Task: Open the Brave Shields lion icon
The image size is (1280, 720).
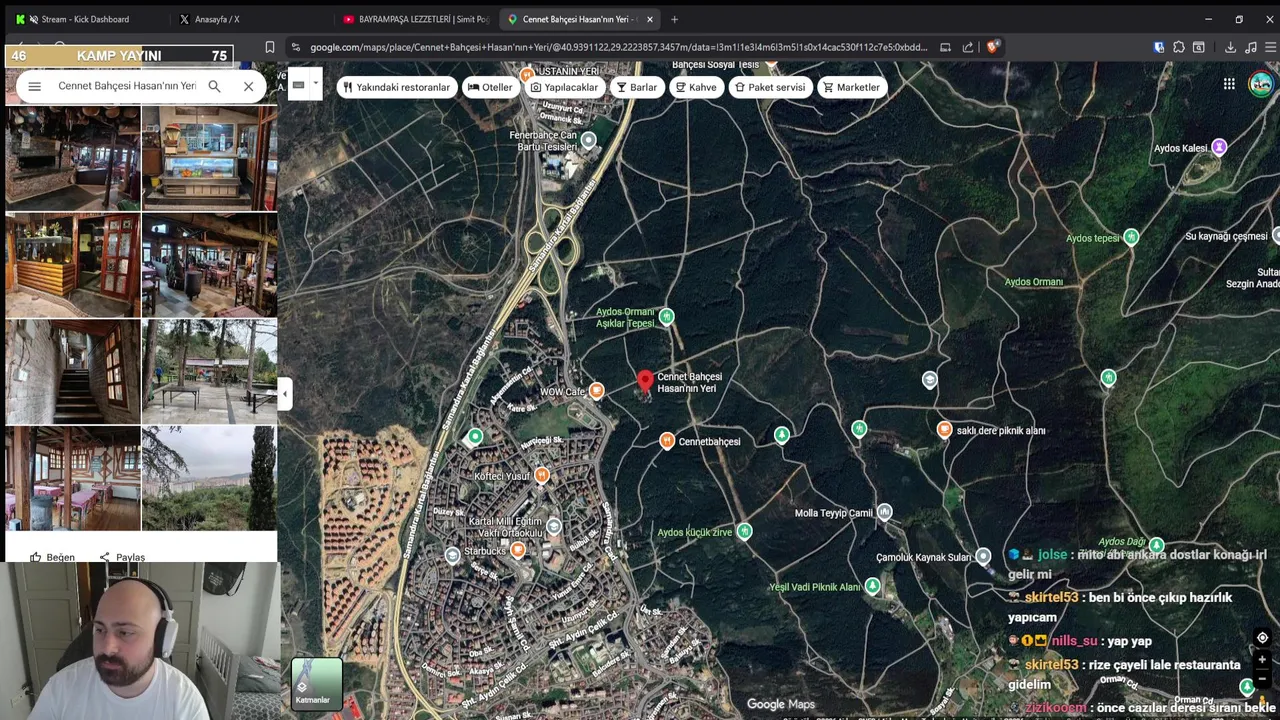Action: point(992,47)
